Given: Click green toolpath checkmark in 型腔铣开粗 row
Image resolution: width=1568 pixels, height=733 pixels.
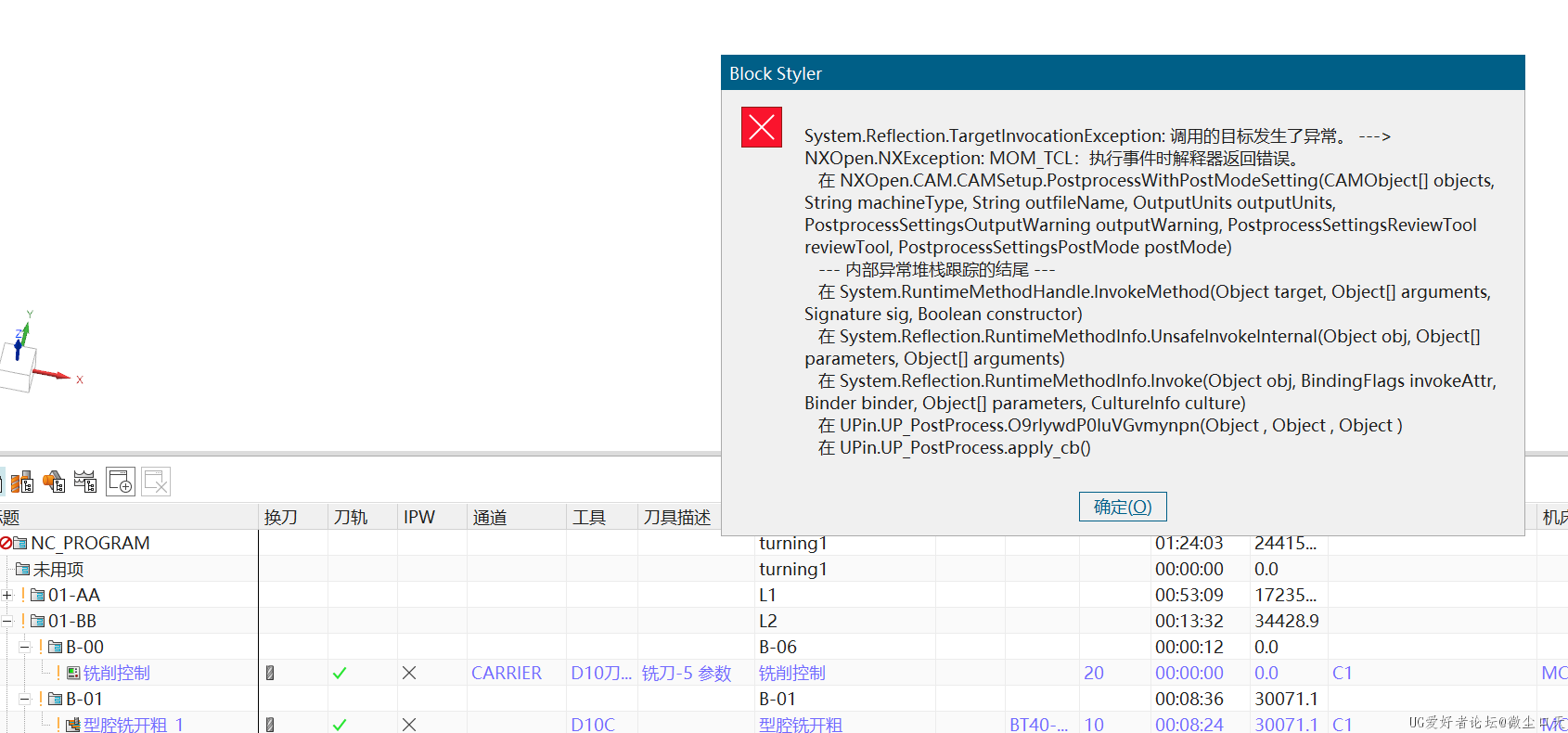Looking at the screenshot, I should coord(340,725).
